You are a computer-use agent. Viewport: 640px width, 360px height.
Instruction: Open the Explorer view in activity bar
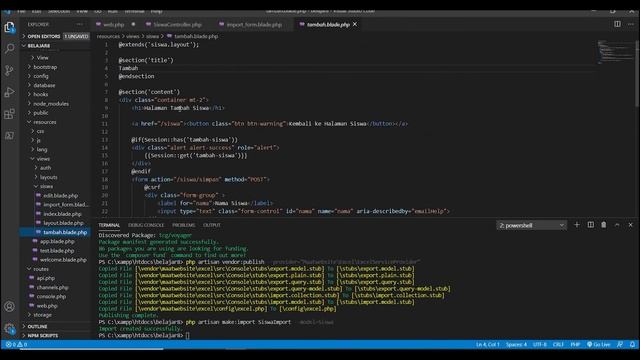[9, 27]
